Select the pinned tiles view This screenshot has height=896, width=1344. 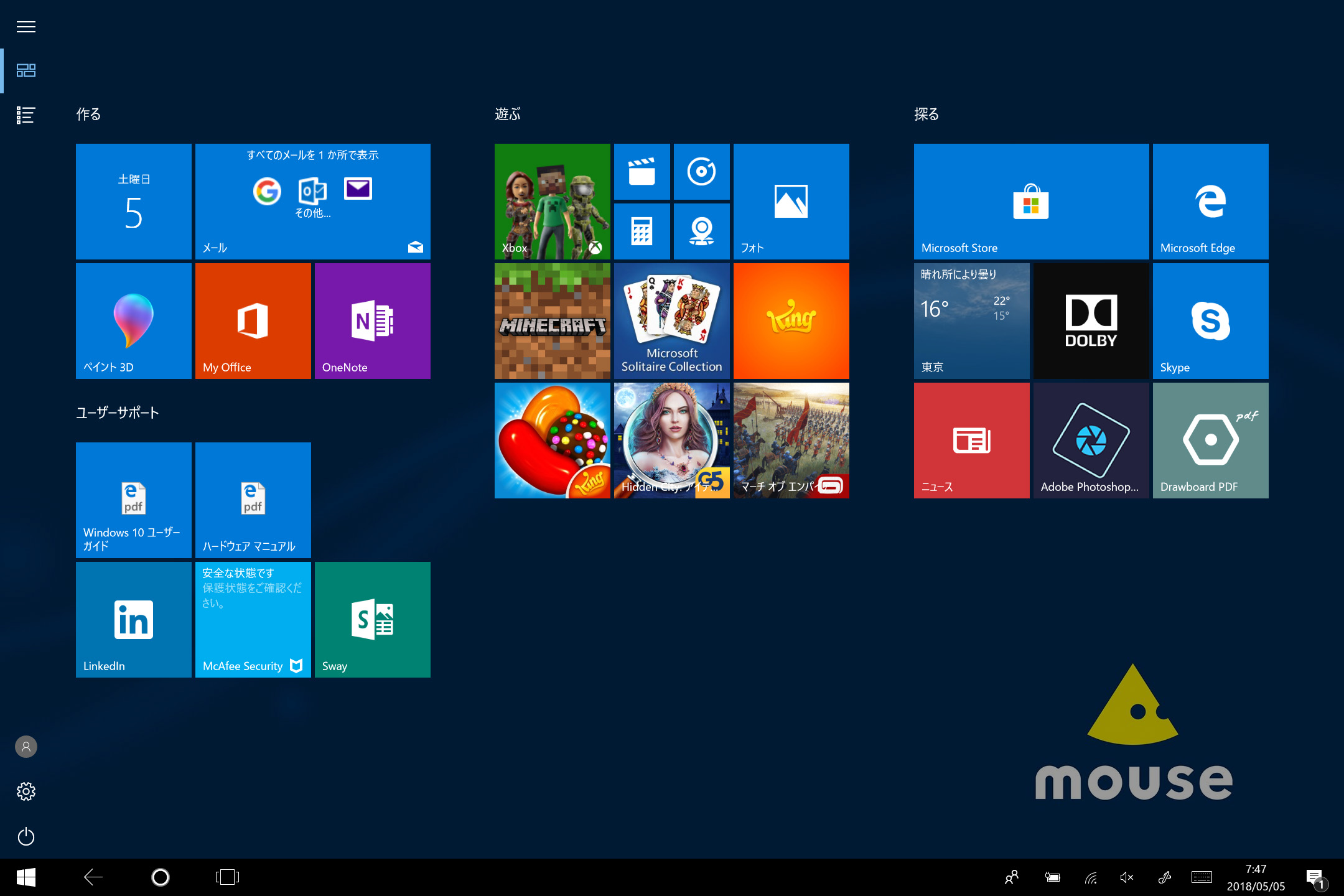pos(26,70)
